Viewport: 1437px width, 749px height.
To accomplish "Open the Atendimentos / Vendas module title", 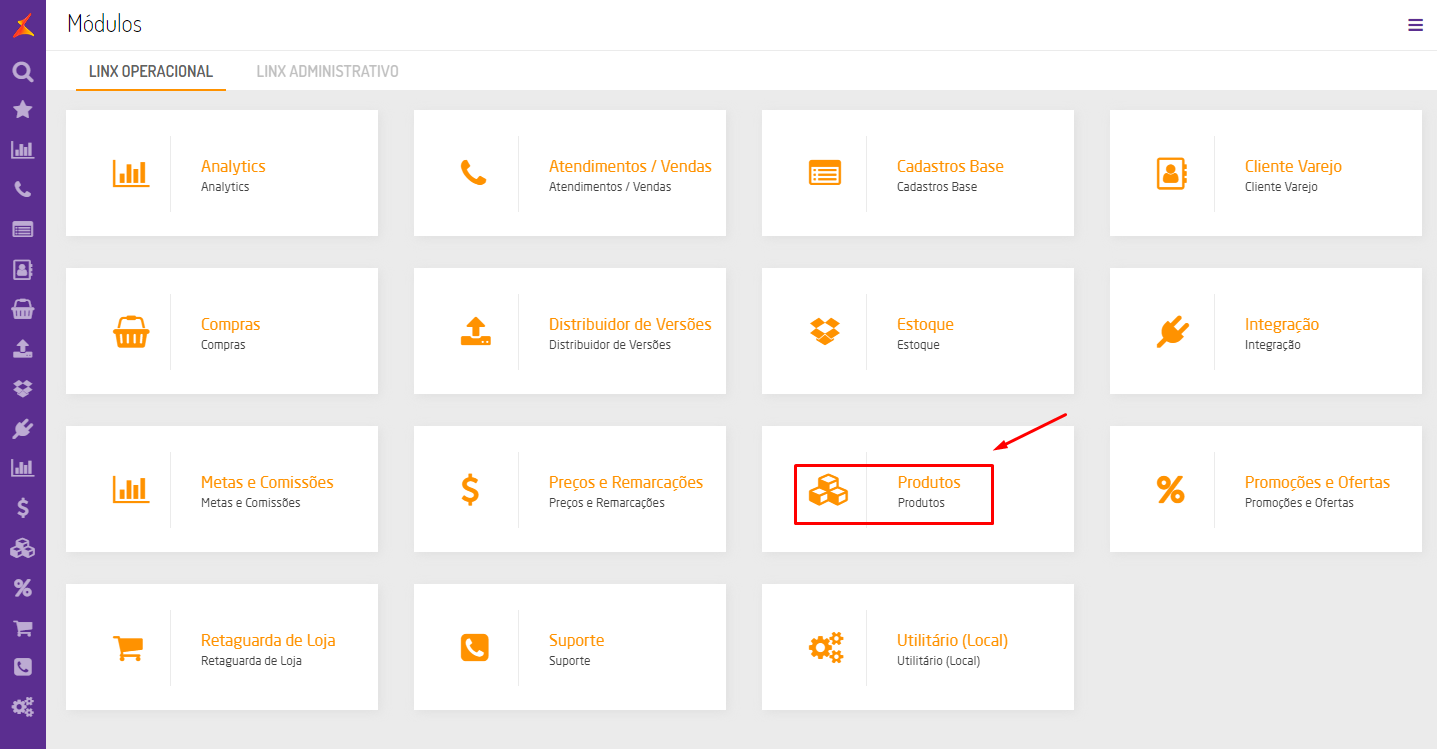I will (630, 166).
